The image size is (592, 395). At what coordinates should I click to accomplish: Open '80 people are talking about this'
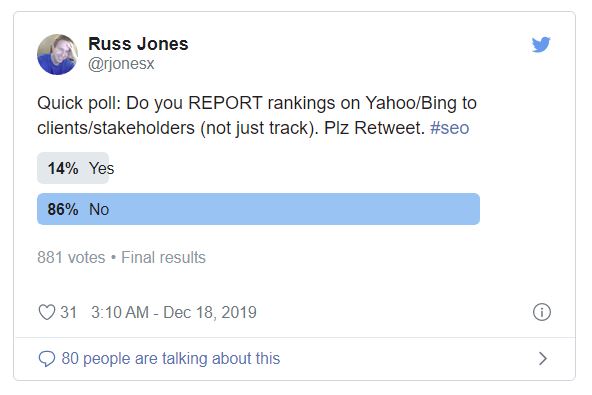pyautogui.click(x=171, y=358)
